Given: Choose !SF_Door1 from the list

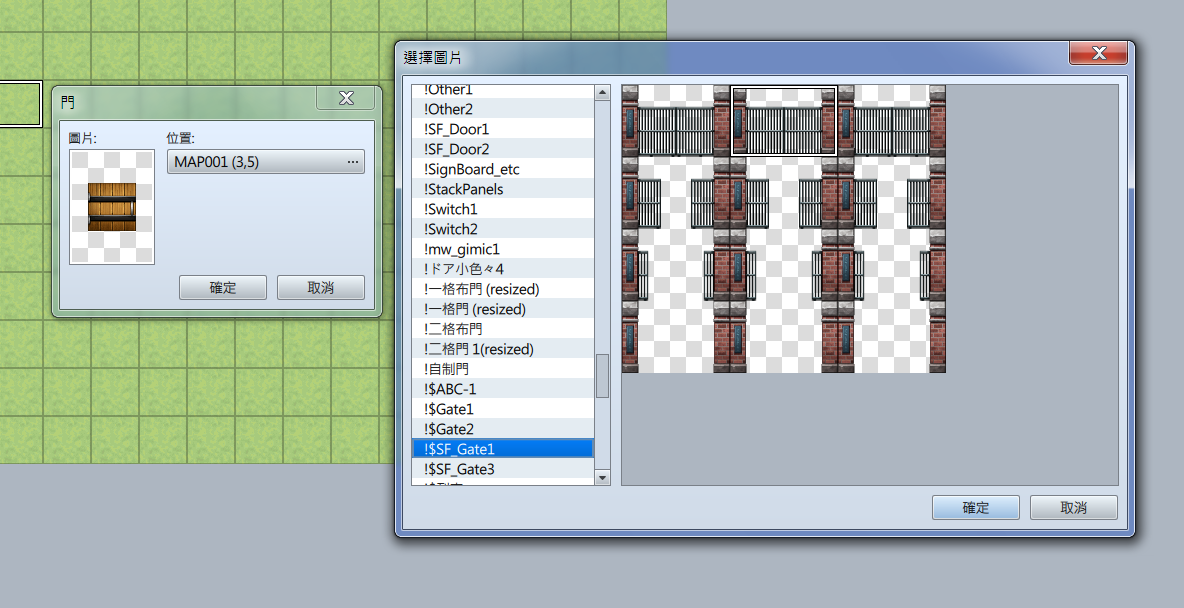Looking at the screenshot, I should click(x=503, y=129).
